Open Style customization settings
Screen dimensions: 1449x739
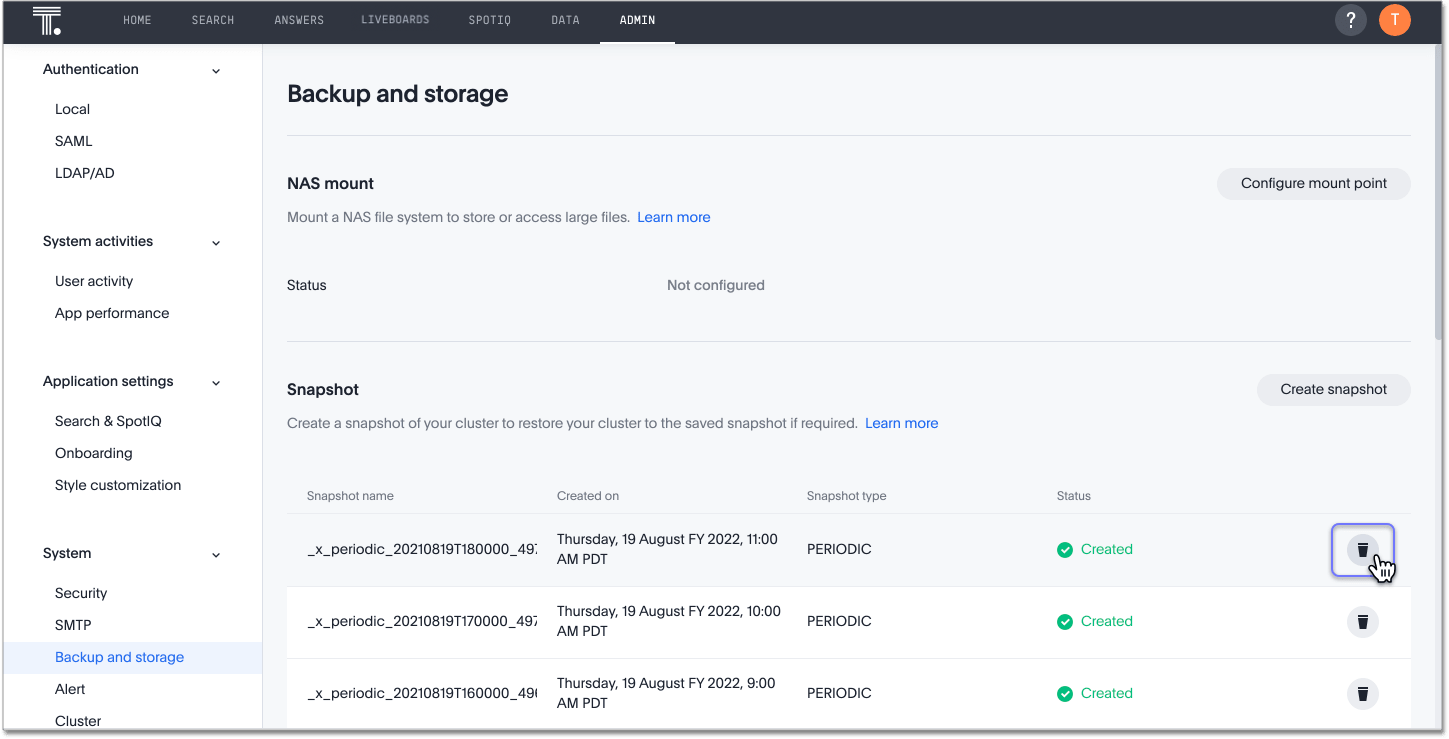click(x=118, y=485)
